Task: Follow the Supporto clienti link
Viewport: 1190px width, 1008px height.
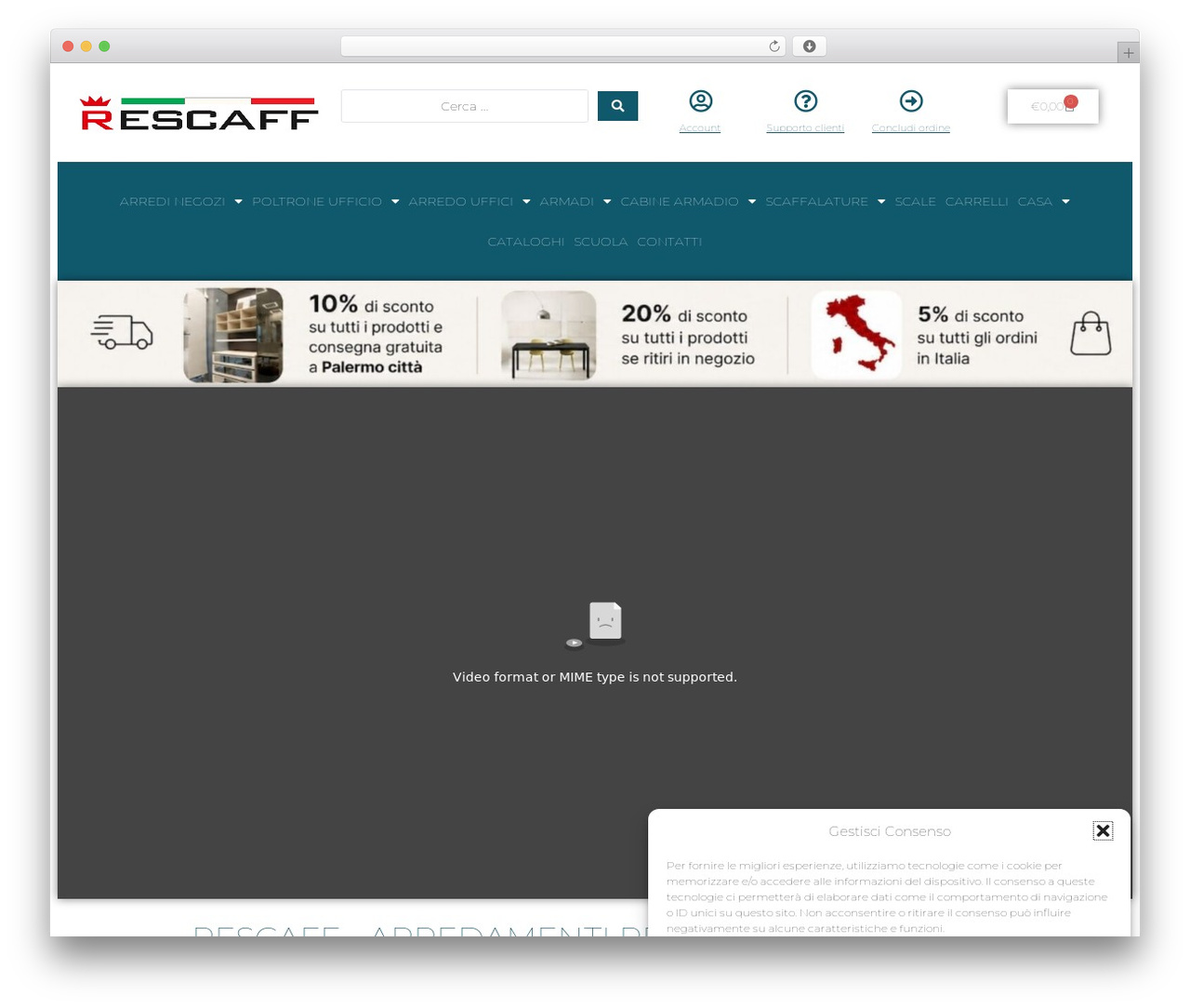Action: point(805,128)
